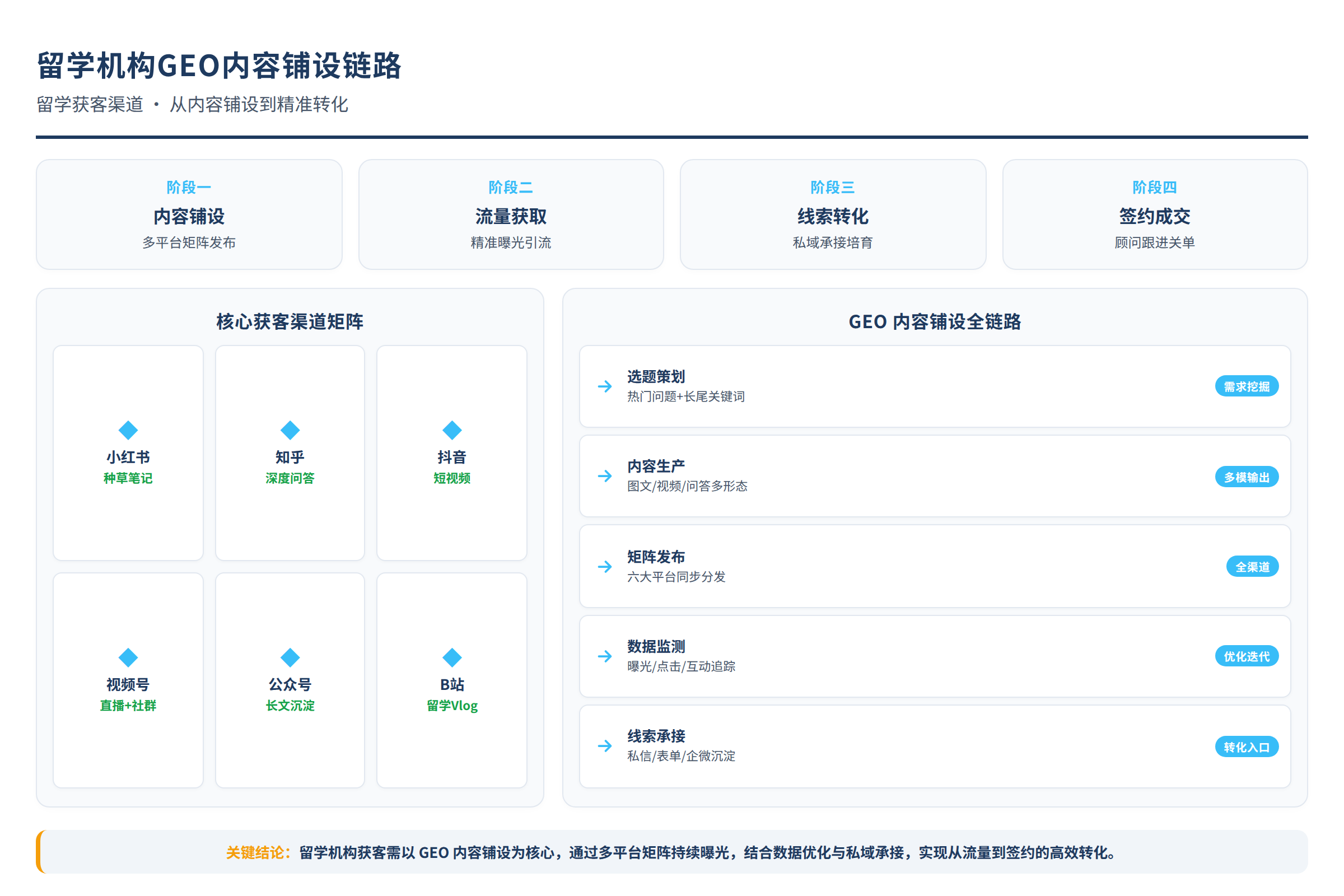The image size is (1344, 896).
Task: Click the text 热门问题+长尾关键词
Action: 685,396
